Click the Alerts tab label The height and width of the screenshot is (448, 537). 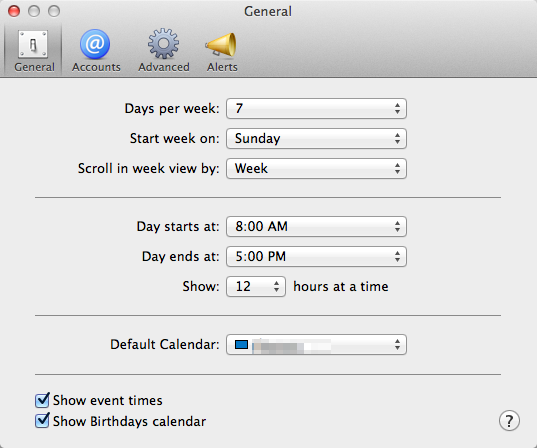pyautogui.click(x=222, y=67)
